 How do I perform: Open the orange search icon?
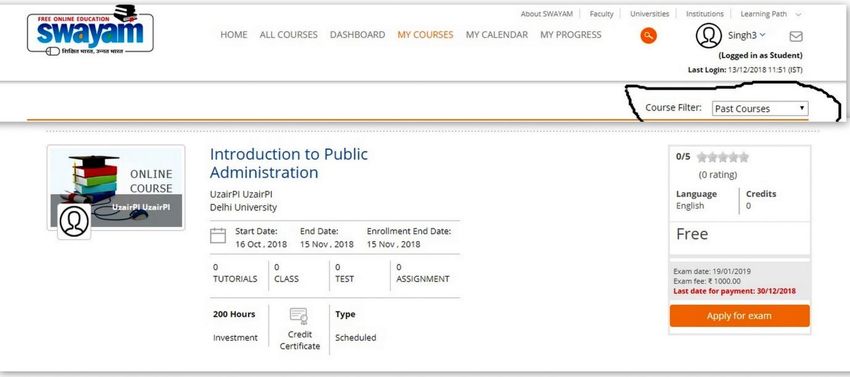(x=648, y=36)
